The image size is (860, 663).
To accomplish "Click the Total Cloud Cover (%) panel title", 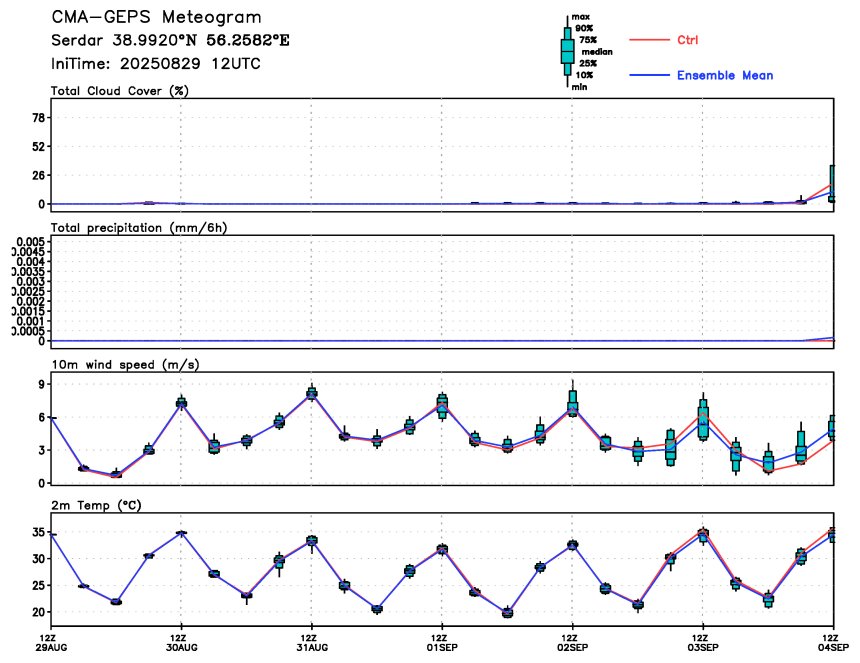I will click(x=120, y=91).
